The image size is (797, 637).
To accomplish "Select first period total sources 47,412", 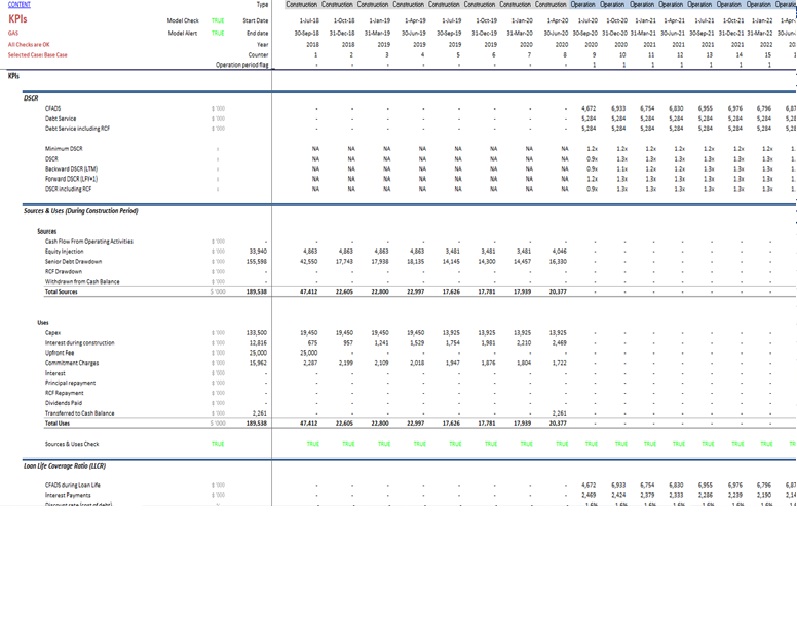I will [x=309, y=292].
